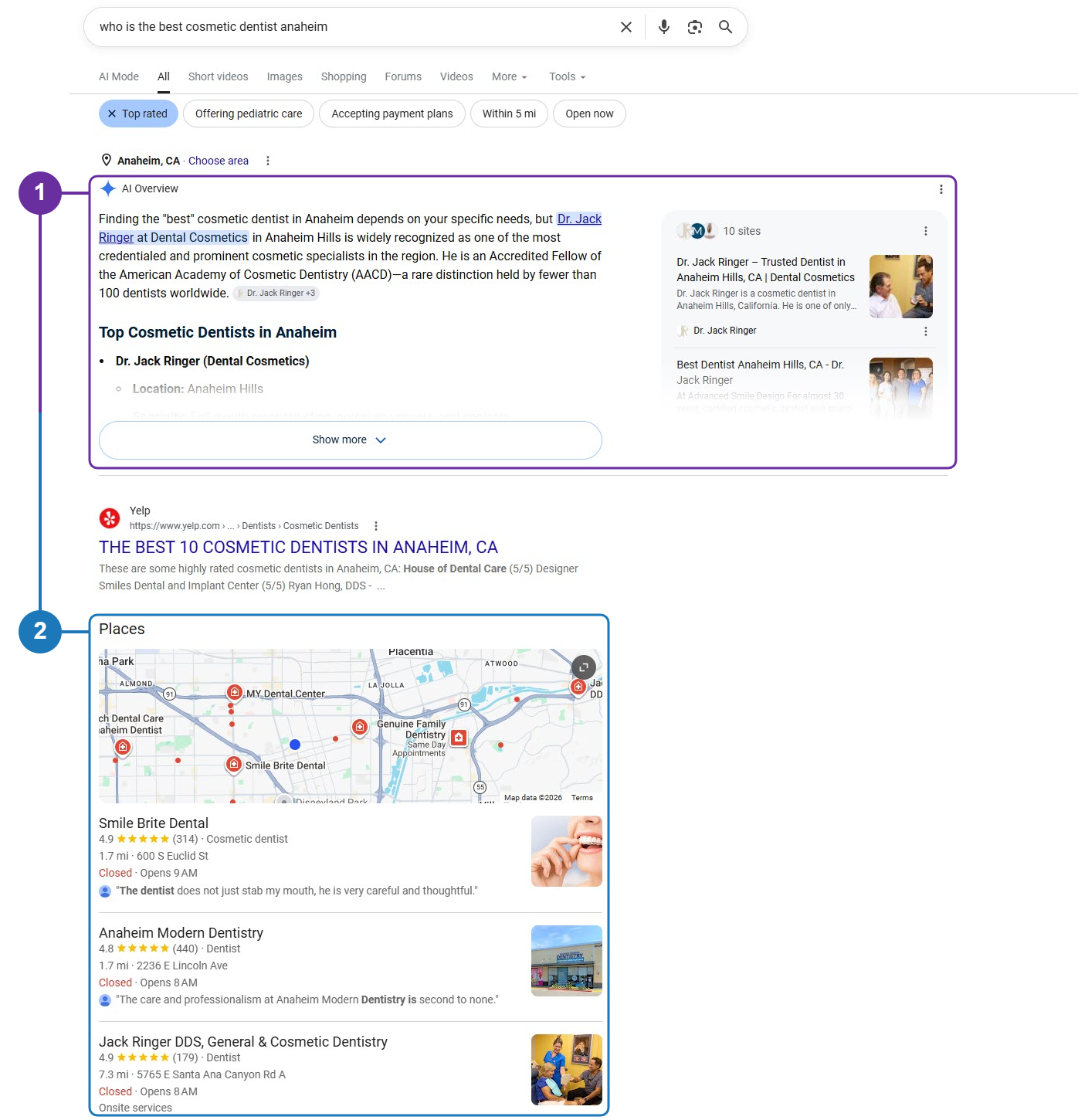
Task: Go to the Videos tab
Action: click(456, 76)
